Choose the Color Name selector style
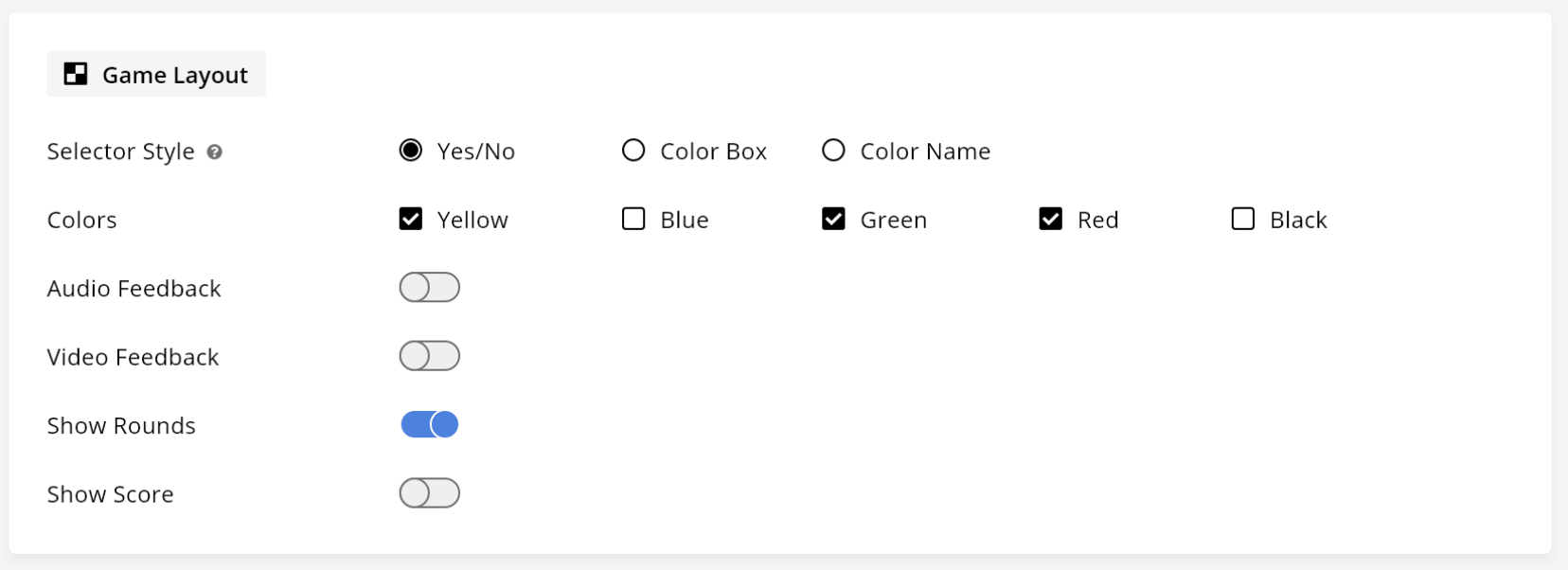Image resolution: width=1568 pixels, height=570 pixels. (833, 151)
